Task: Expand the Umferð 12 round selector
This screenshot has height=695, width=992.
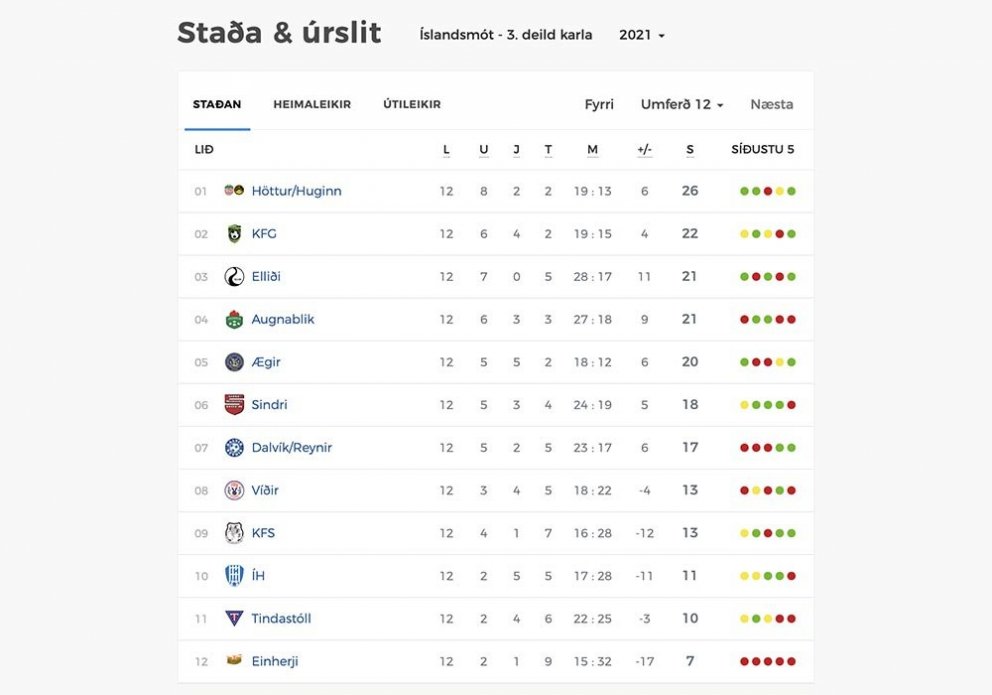Action: 683,103
